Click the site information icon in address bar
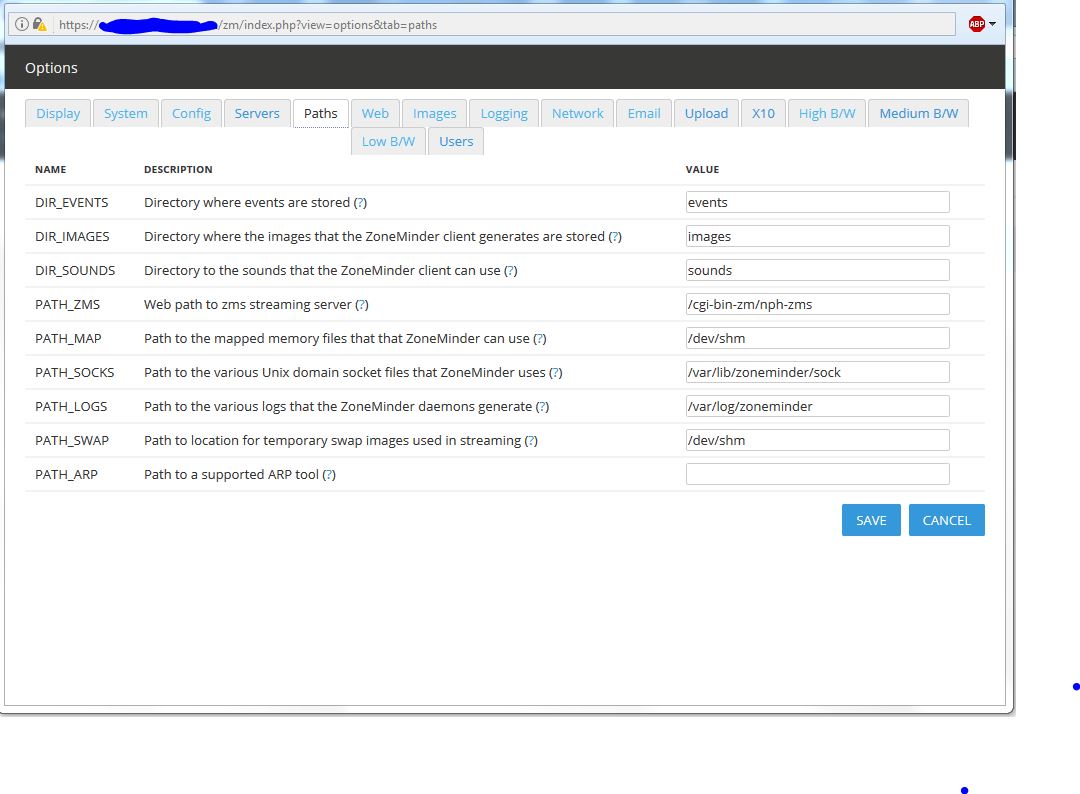The height and width of the screenshot is (794, 1080). coord(22,25)
